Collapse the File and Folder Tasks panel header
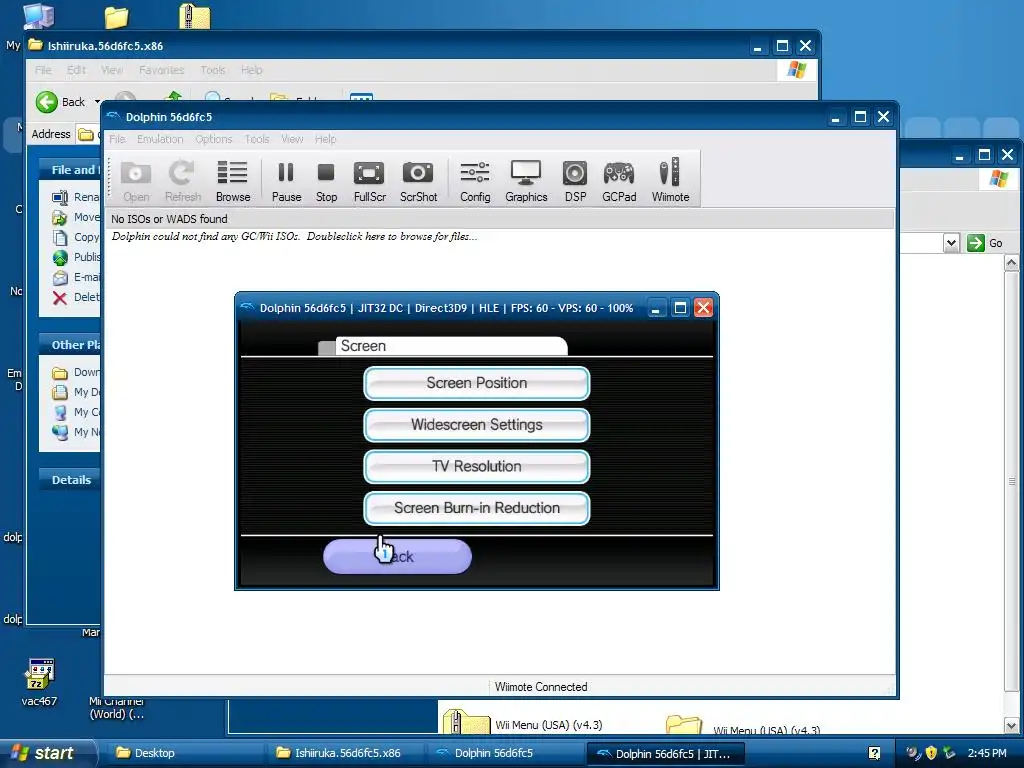This screenshot has height=768, width=1024. coord(70,170)
